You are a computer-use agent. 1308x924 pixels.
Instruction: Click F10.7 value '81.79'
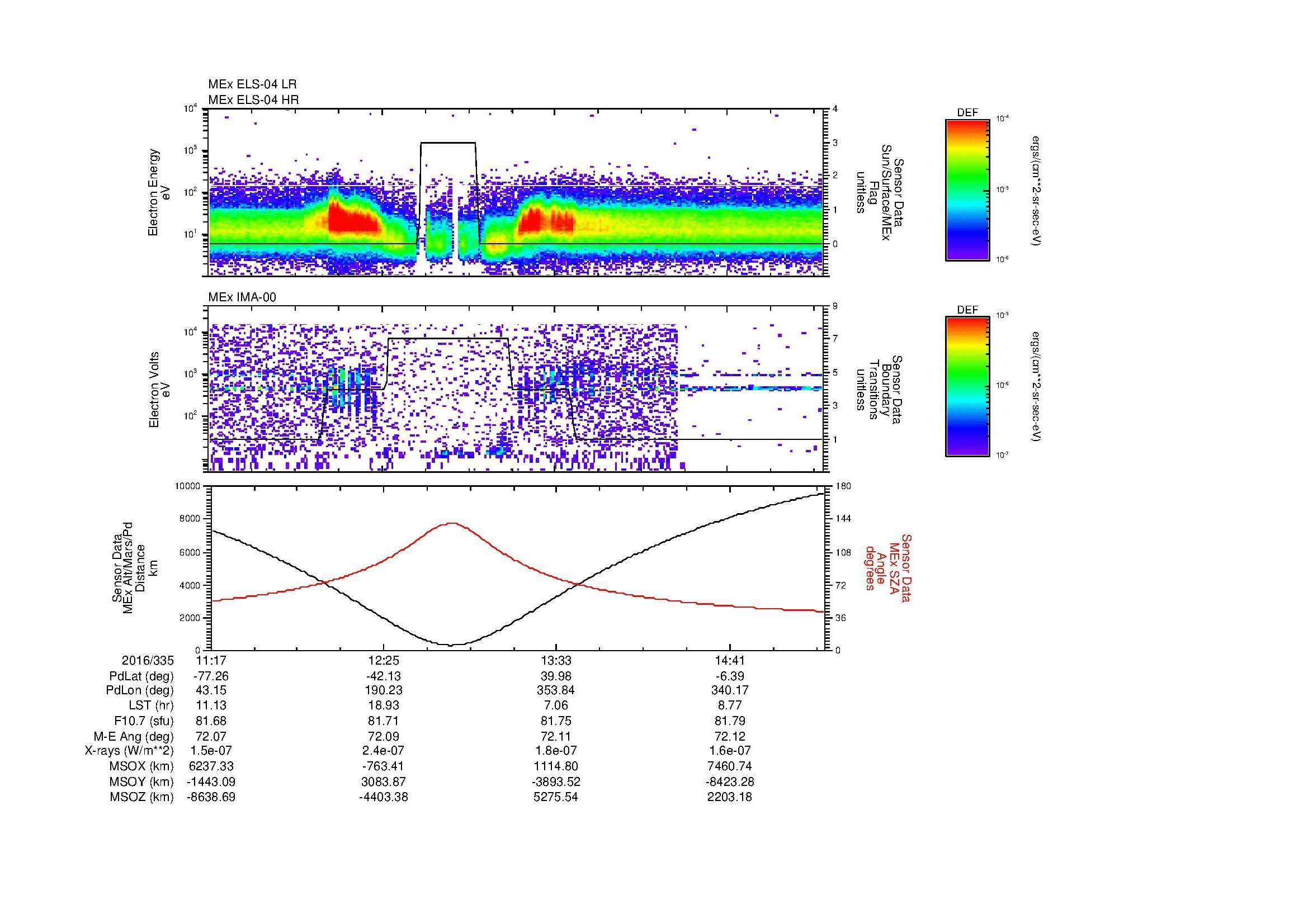pos(730,721)
